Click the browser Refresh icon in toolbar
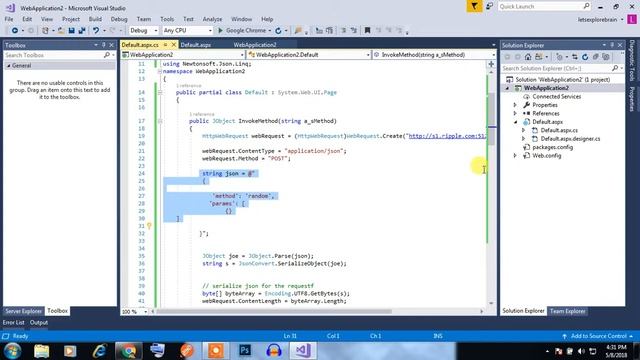 pyautogui.click(x=278, y=31)
